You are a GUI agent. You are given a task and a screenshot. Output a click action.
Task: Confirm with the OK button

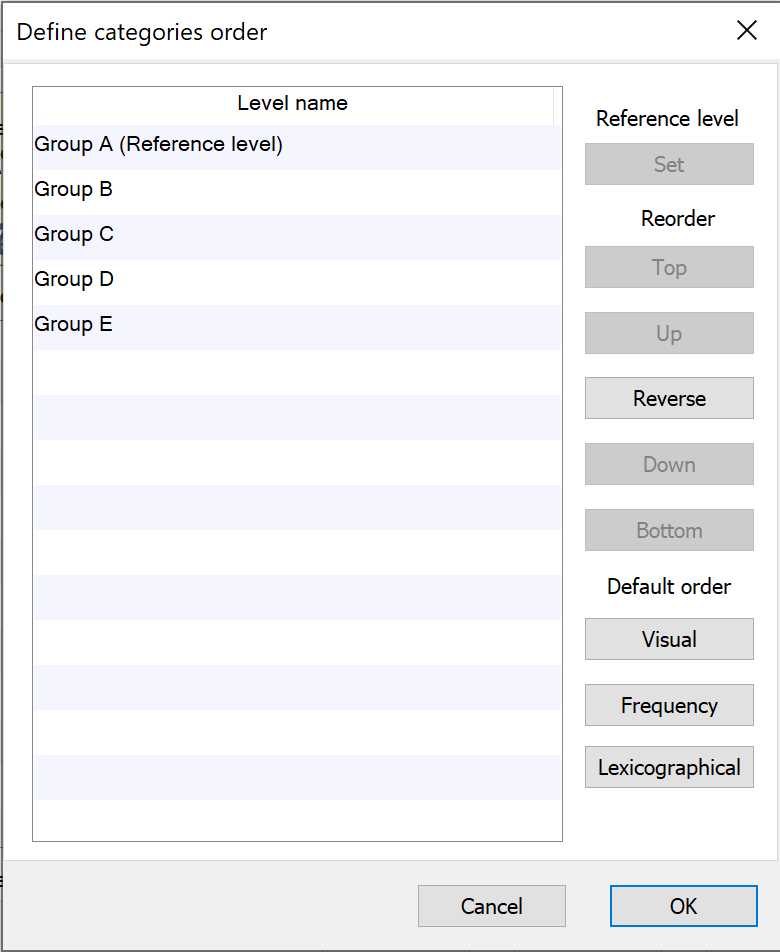click(x=683, y=906)
